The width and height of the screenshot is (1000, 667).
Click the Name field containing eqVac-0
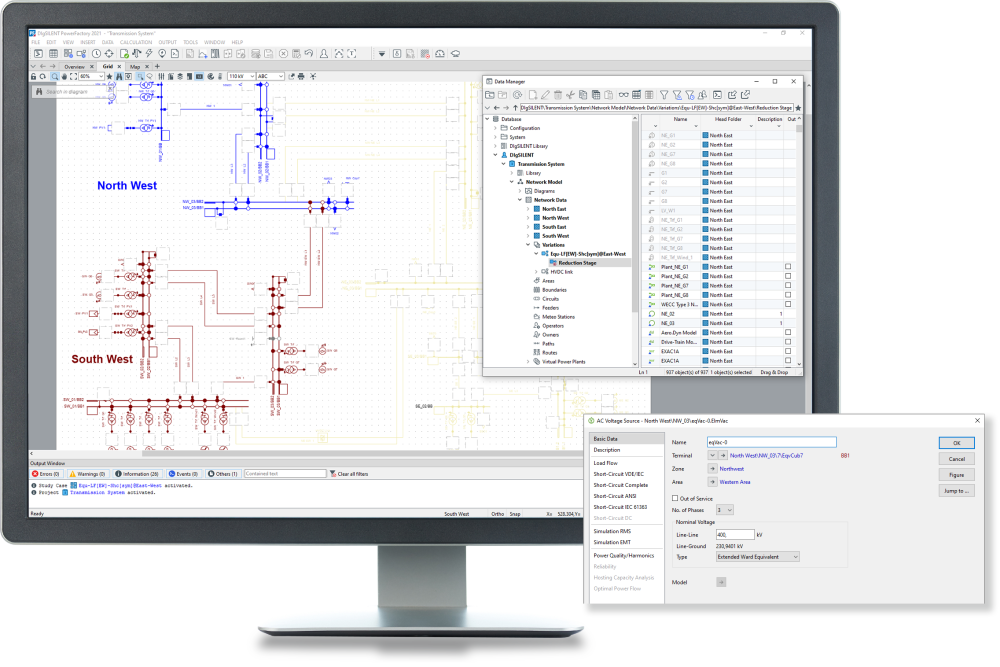772,442
